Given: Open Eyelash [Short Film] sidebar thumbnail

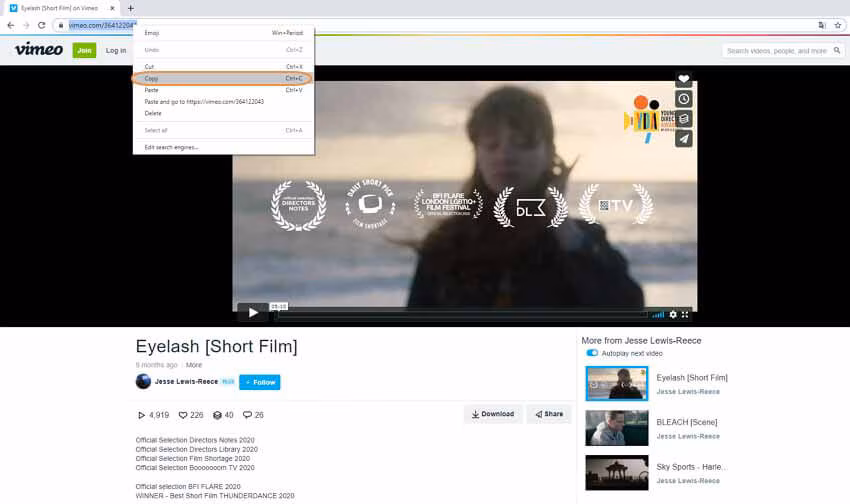Looking at the screenshot, I should click(x=616, y=383).
